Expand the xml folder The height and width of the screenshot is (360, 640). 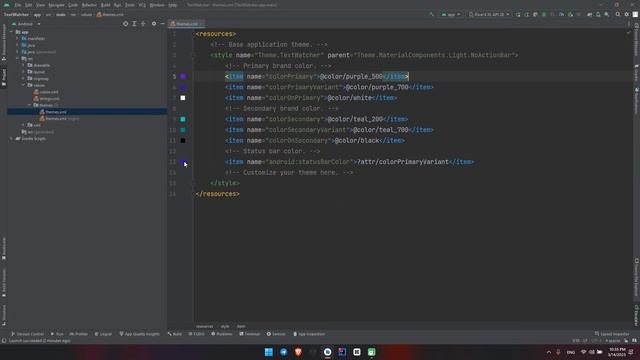click(x=23, y=125)
